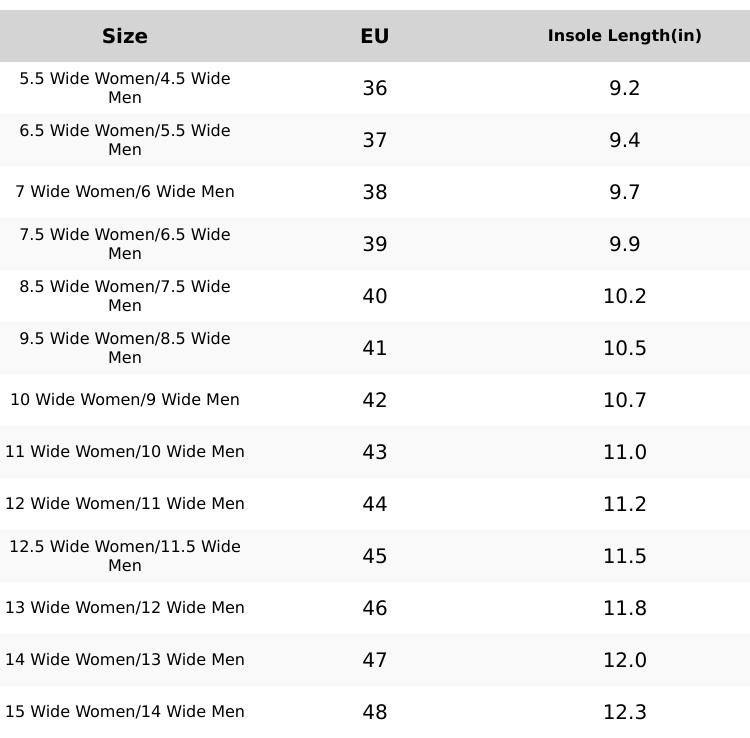Select the 10 Wide Women/9 Wide Men size
Viewport: 750px width, 738px height.
point(125,400)
